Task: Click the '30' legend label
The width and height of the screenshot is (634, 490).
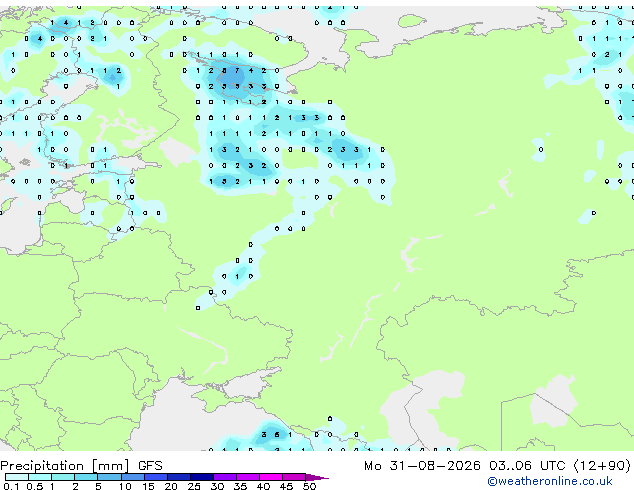Action: pos(217,486)
